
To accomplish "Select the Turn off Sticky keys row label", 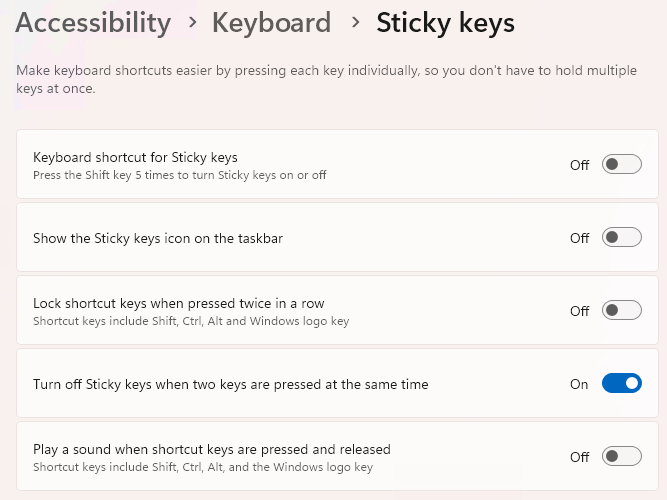I will (x=230, y=384).
